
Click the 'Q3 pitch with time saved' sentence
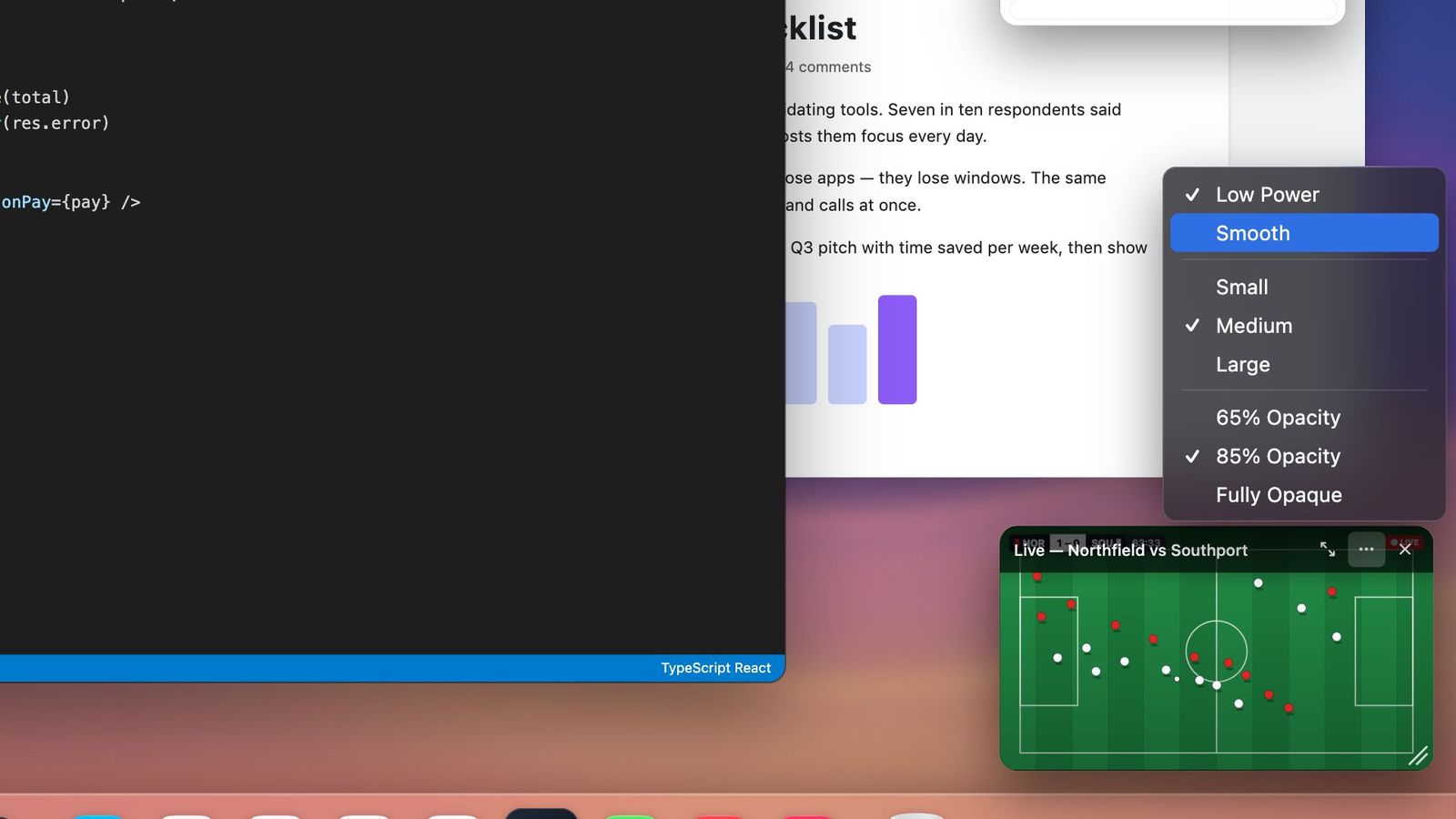tap(968, 248)
